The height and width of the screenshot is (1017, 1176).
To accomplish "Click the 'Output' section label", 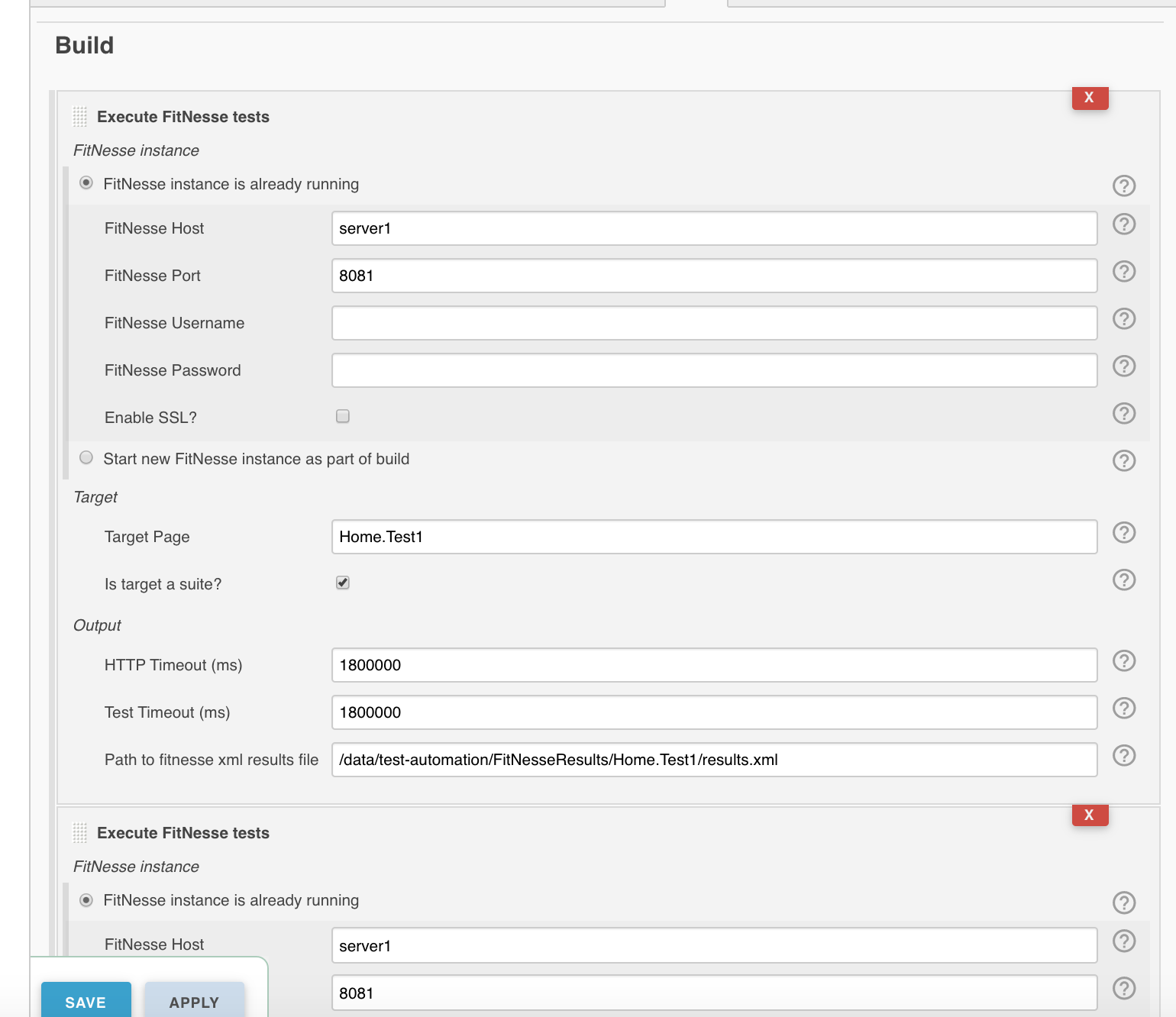I will [x=97, y=625].
